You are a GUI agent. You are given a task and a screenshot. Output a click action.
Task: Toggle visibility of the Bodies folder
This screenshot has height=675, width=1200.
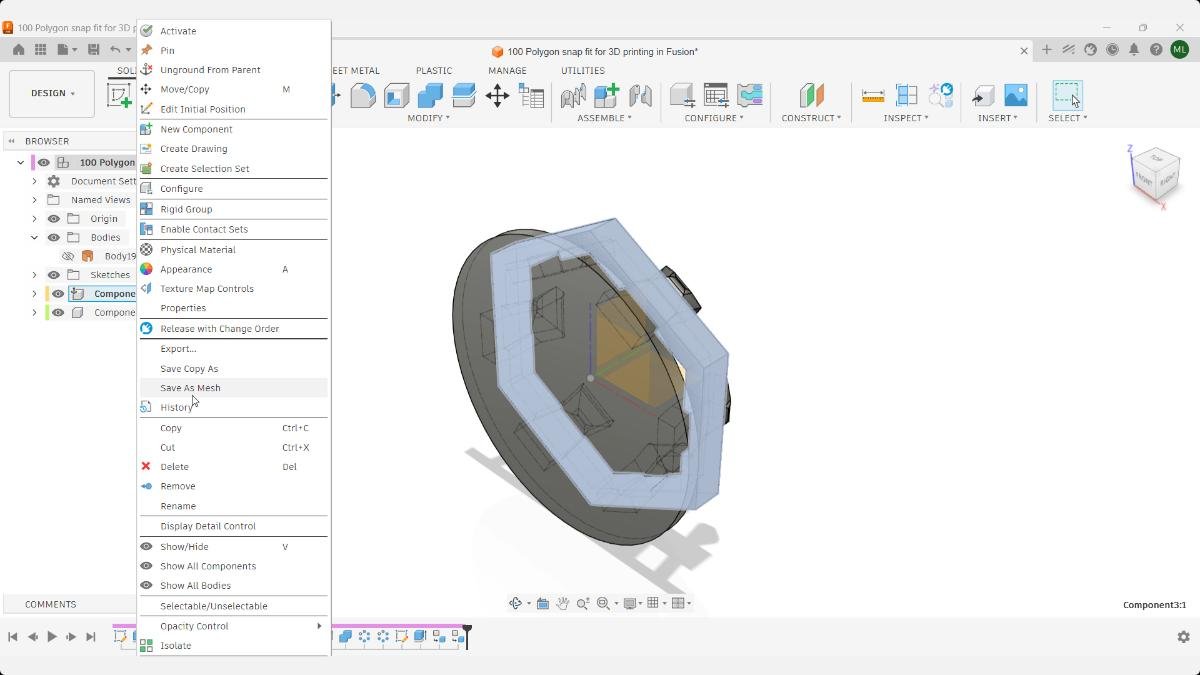click(54, 237)
